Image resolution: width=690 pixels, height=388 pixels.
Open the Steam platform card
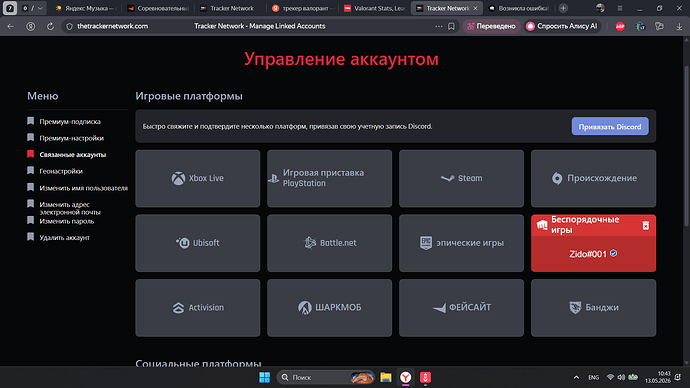(x=461, y=178)
